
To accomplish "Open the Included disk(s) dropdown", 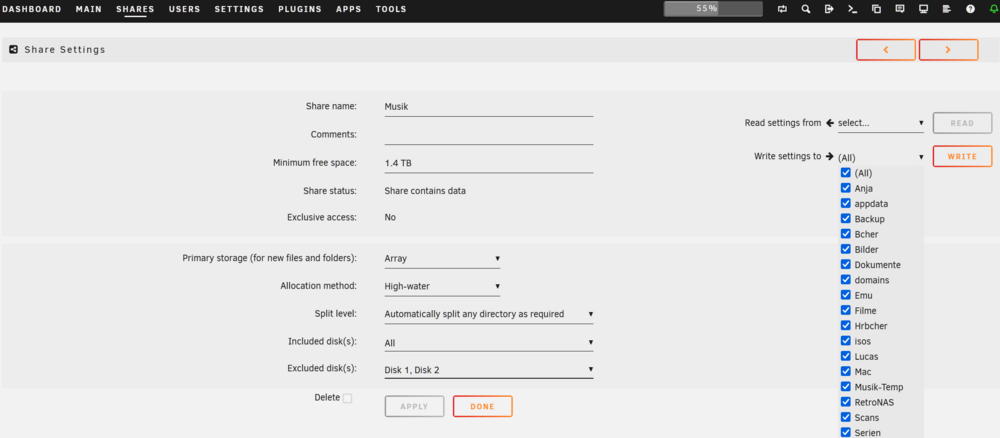I will click(489, 343).
